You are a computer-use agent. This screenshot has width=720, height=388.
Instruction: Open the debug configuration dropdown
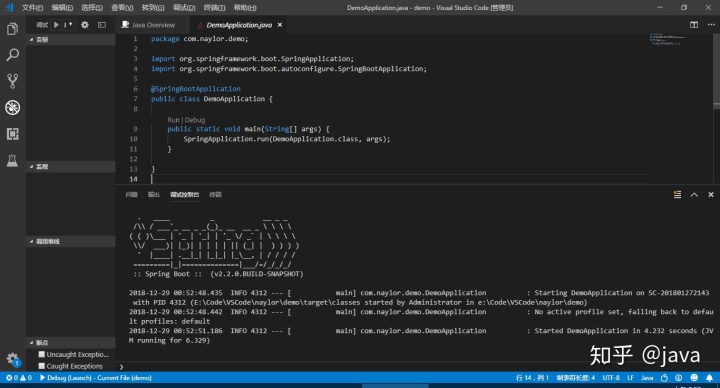tap(68, 25)
